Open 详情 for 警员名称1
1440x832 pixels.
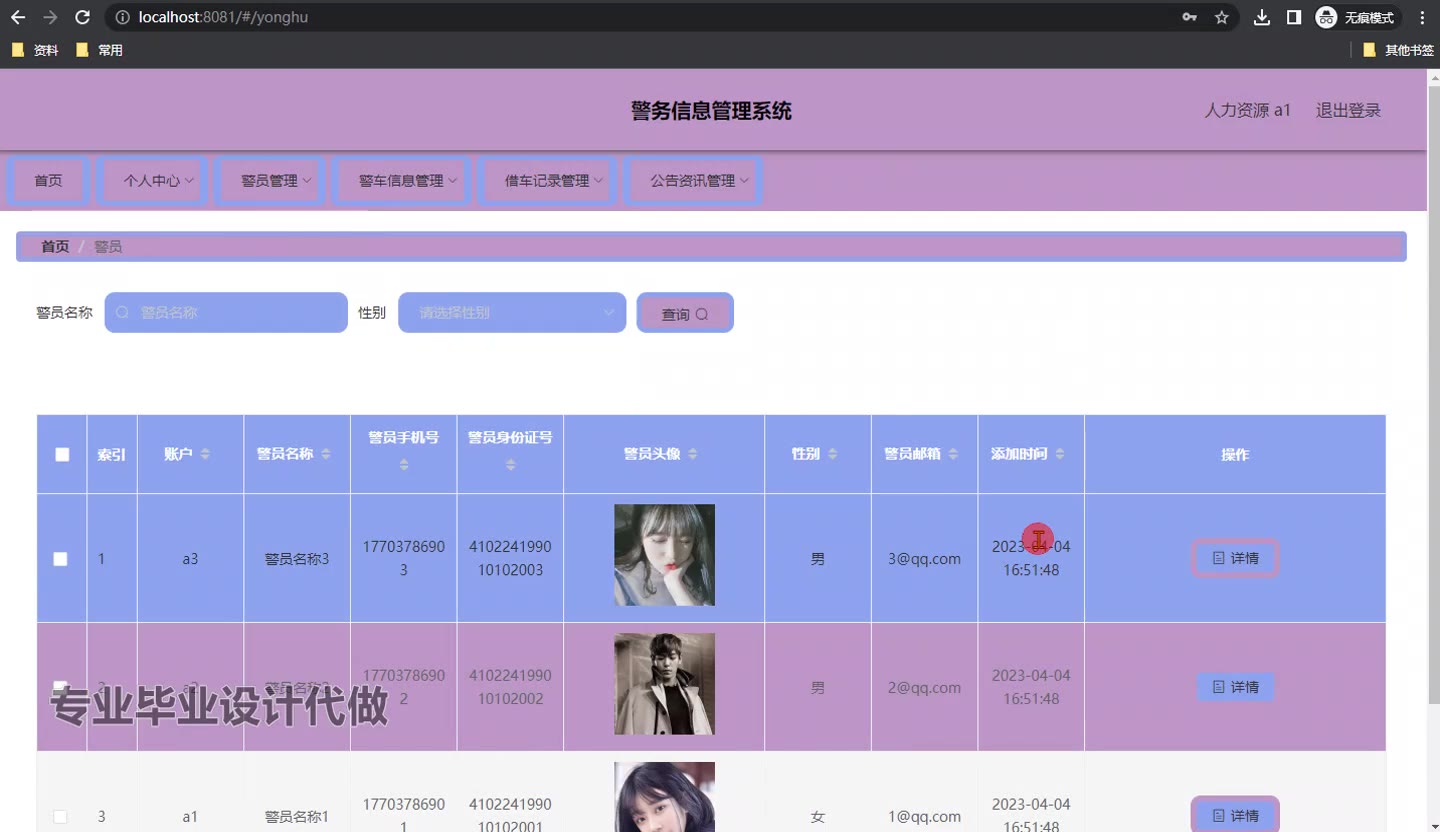click(1235, 815)
